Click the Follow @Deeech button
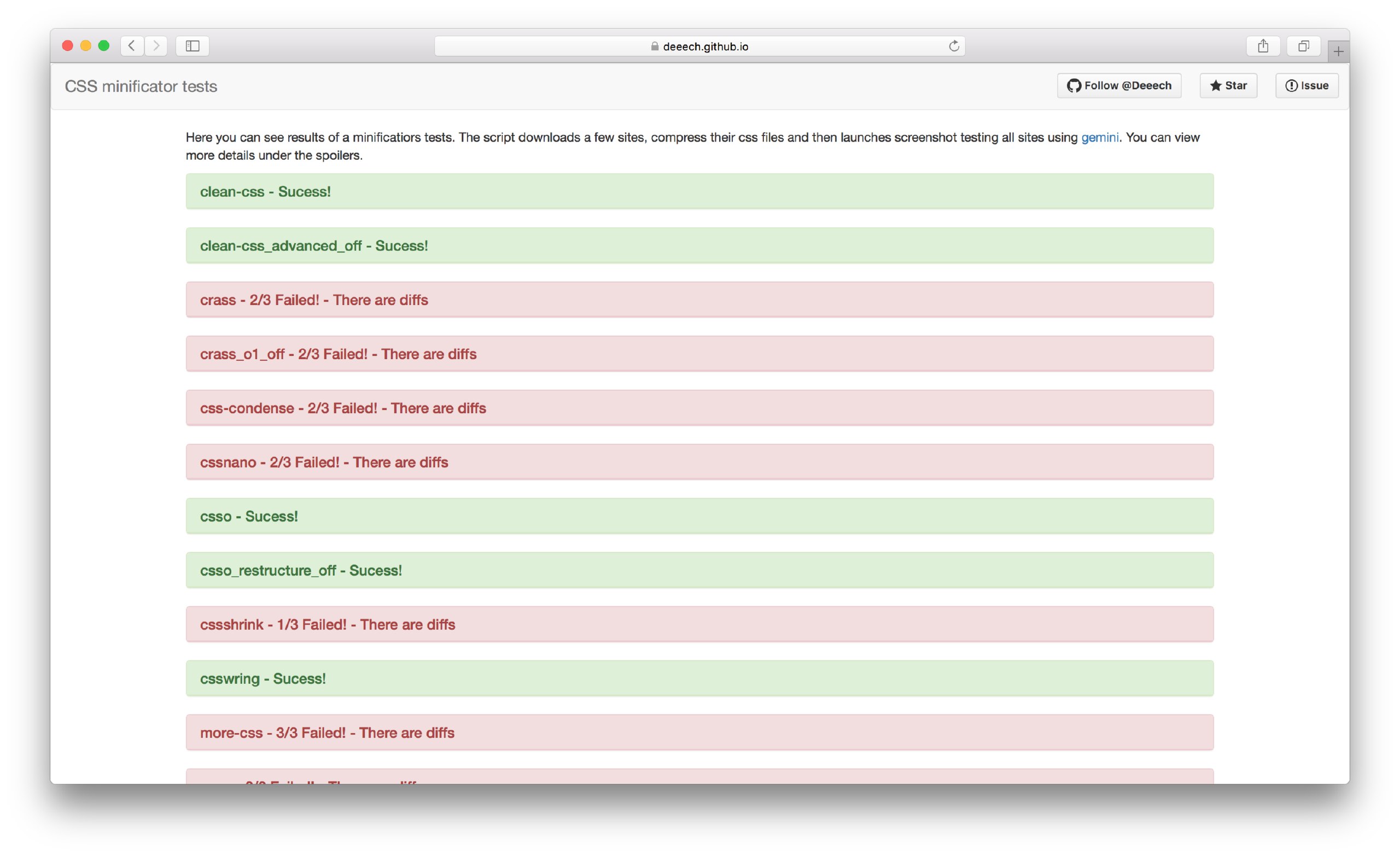Image resolution: width=1400 pixels, height=856 pixels. 1119,86
